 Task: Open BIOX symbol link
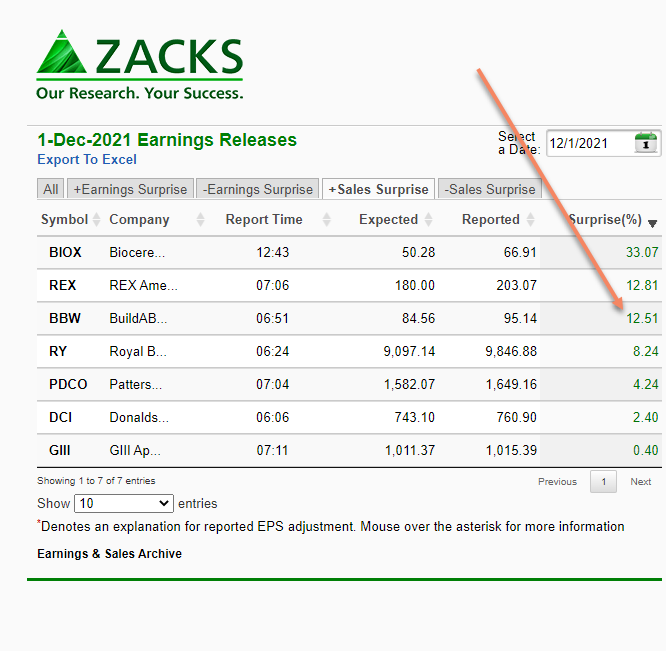pos(65,252)
